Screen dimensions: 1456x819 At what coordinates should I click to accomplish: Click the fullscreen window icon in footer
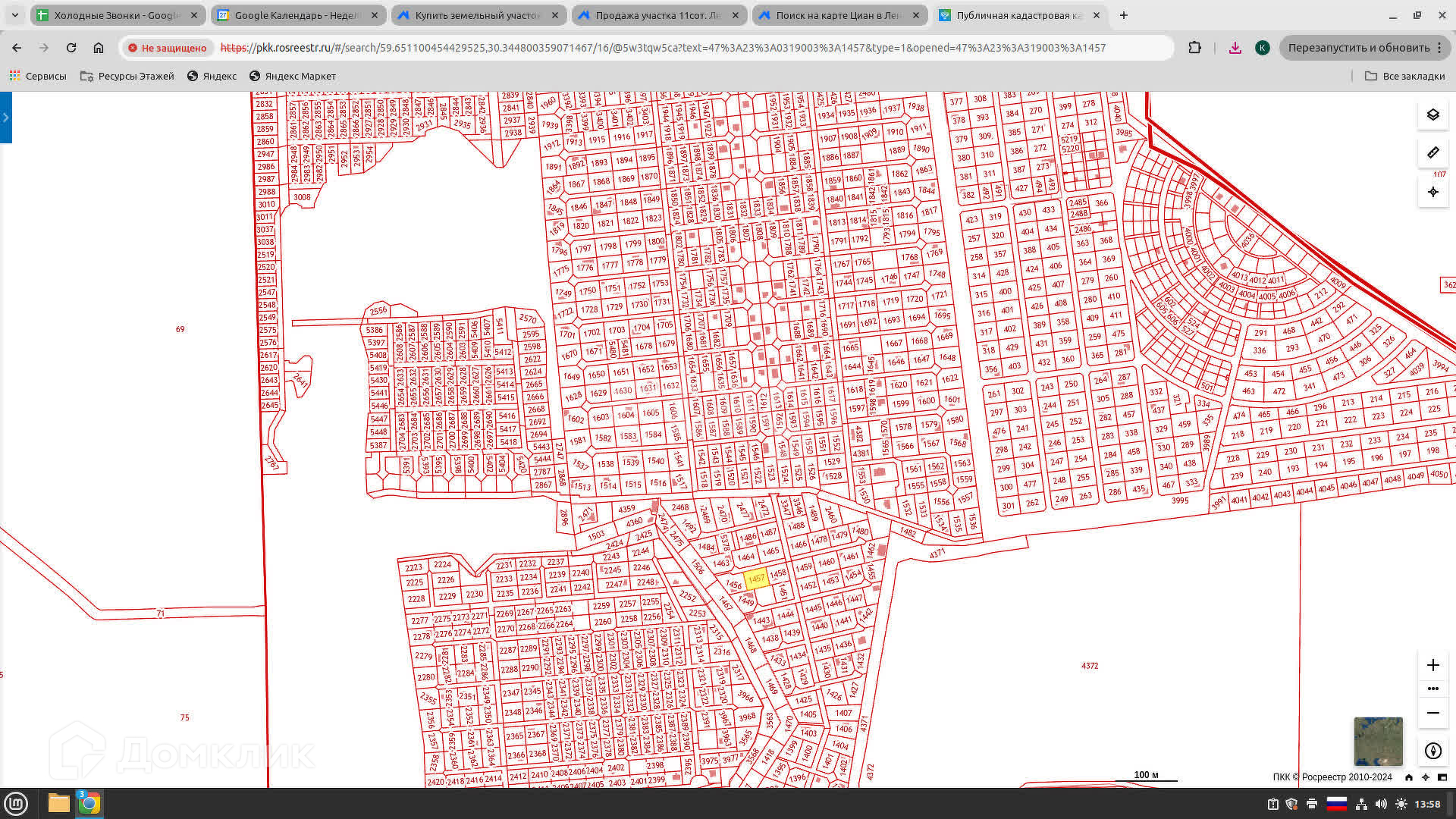(x=1442, y=777)
